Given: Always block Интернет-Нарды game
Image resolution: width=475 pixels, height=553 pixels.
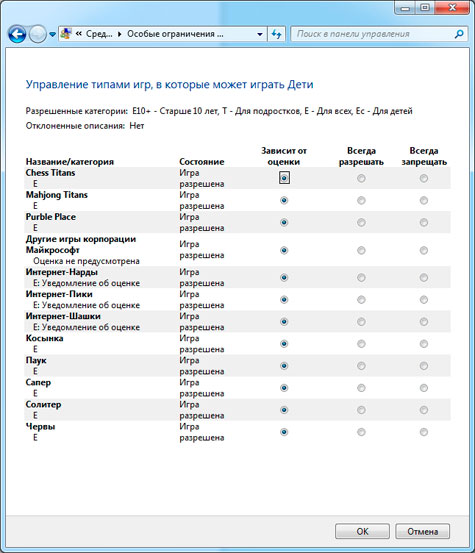Looking at the screenshot, I should [x=424, y=278].
